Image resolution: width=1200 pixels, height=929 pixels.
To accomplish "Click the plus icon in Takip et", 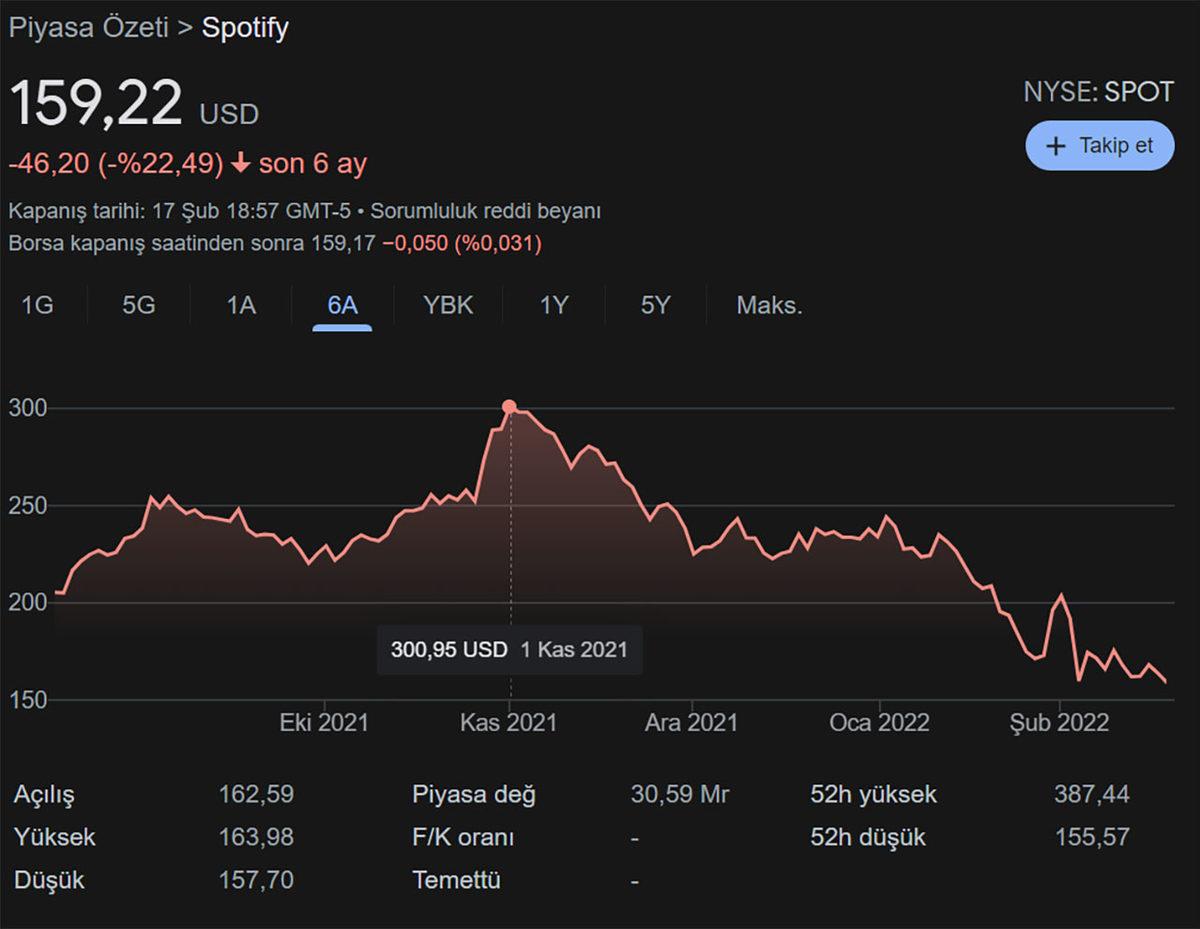I will point(1055,146).
